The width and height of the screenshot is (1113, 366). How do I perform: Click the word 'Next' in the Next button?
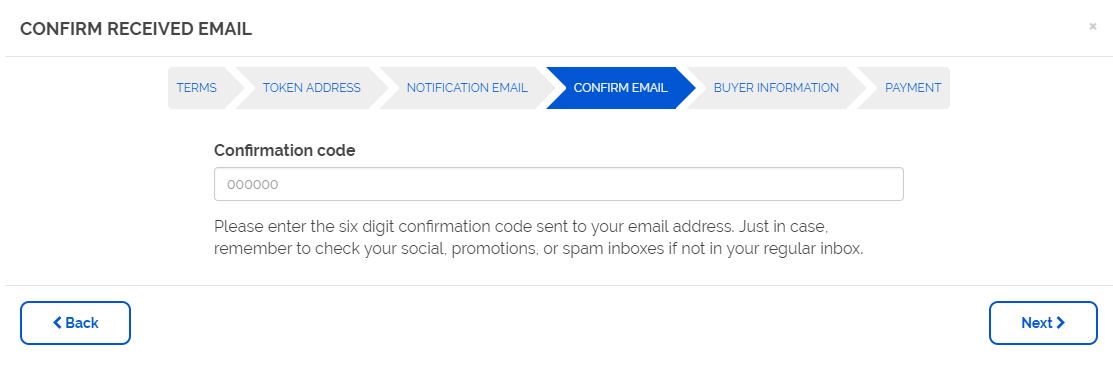click(x=1036, y=323)
